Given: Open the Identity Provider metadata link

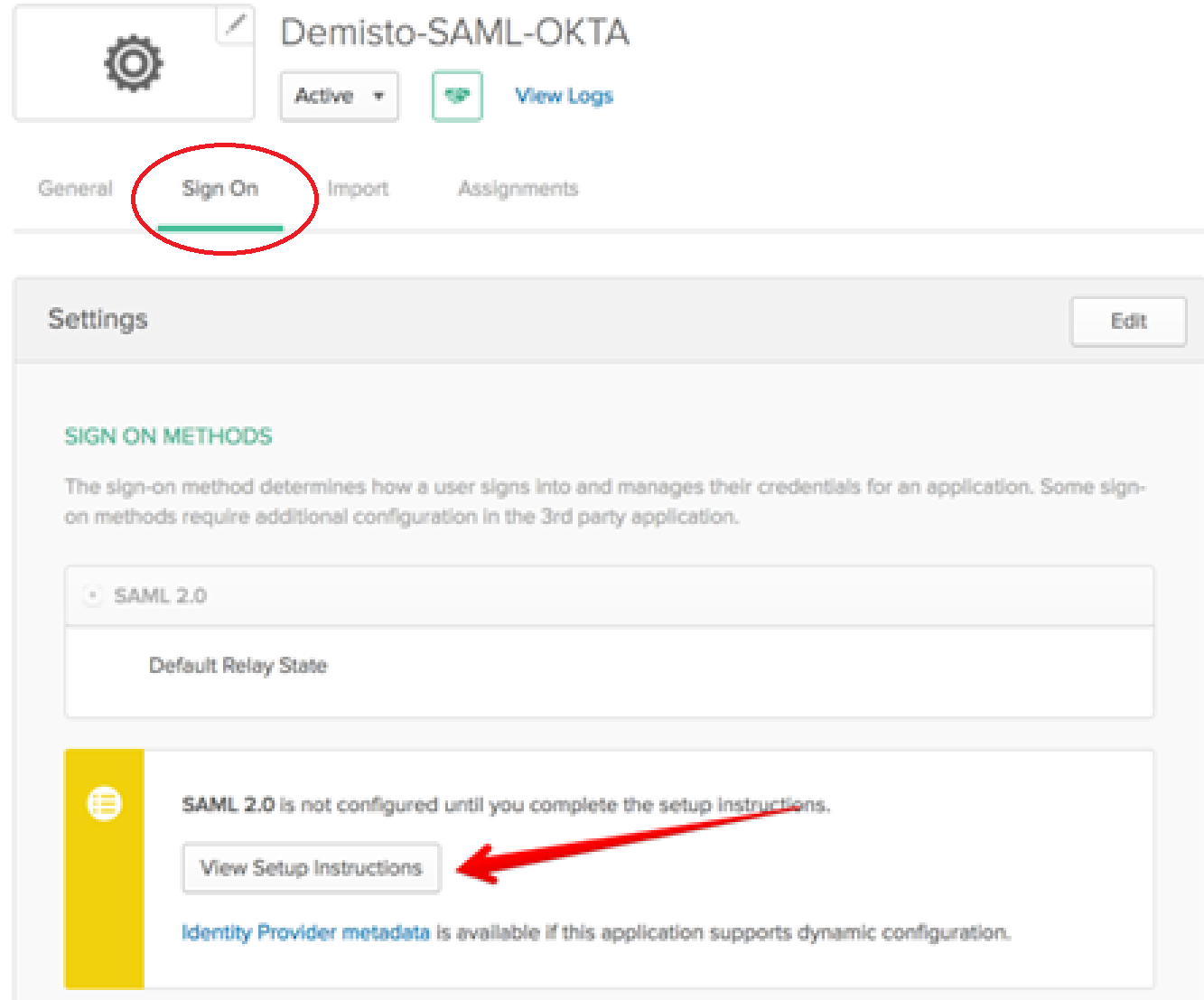Looking at the screenshot, I should click(305, 932).
